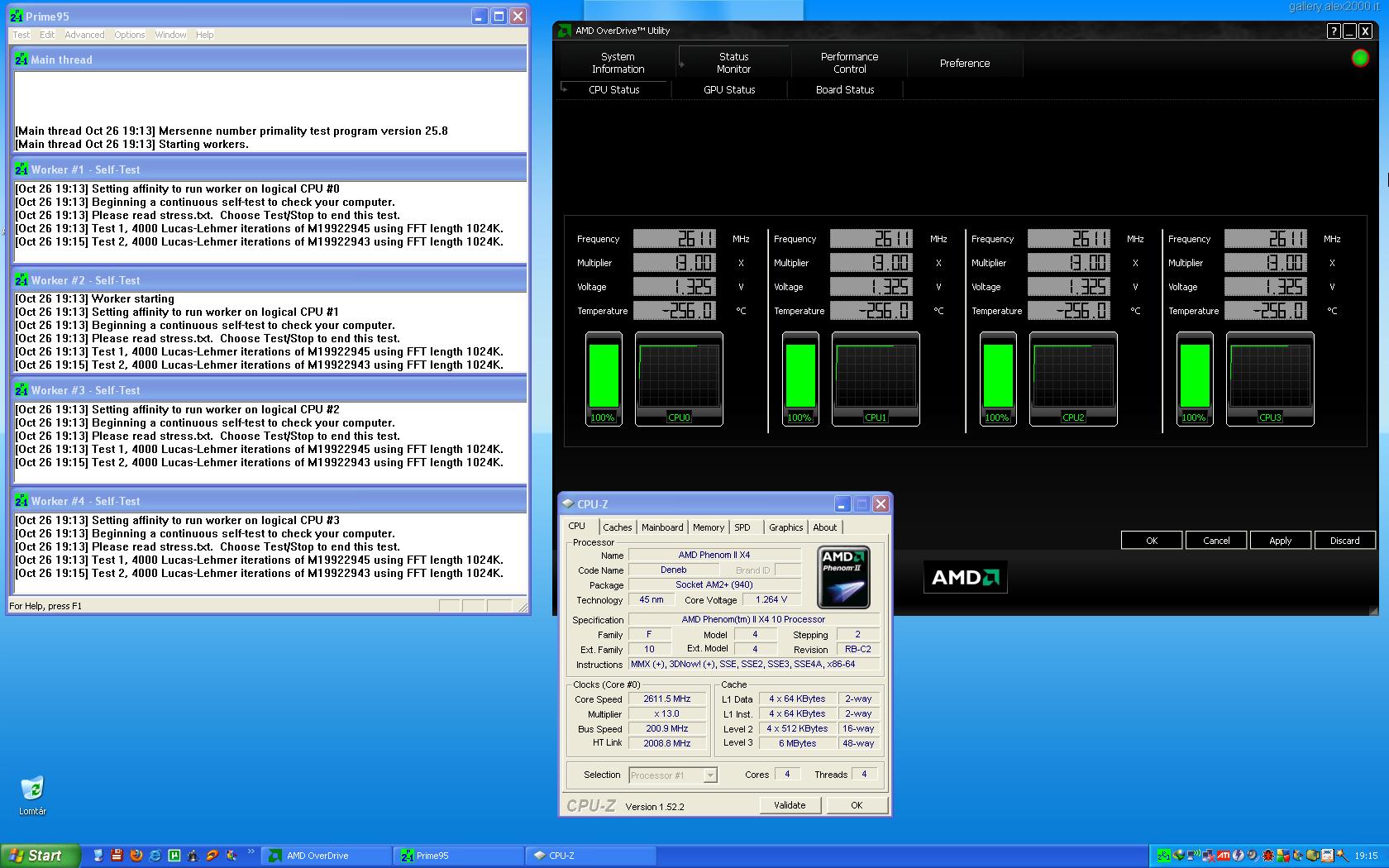
Task: Click the Worker #1 Self-Test window icon
Action: (x=21, y=169)
